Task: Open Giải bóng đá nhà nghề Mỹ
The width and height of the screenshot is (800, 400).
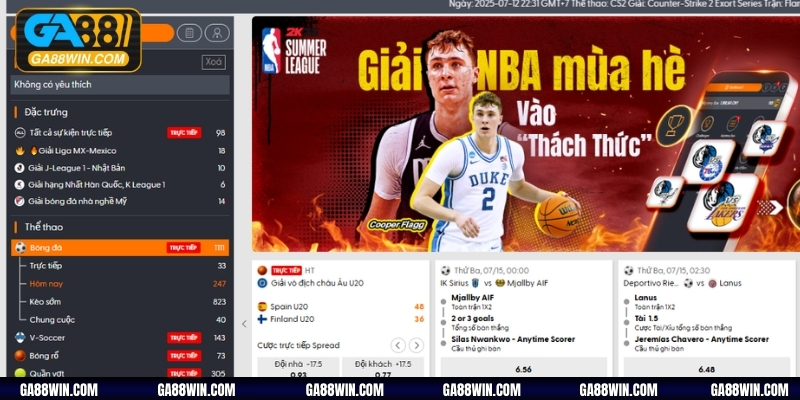Action: 120,202
